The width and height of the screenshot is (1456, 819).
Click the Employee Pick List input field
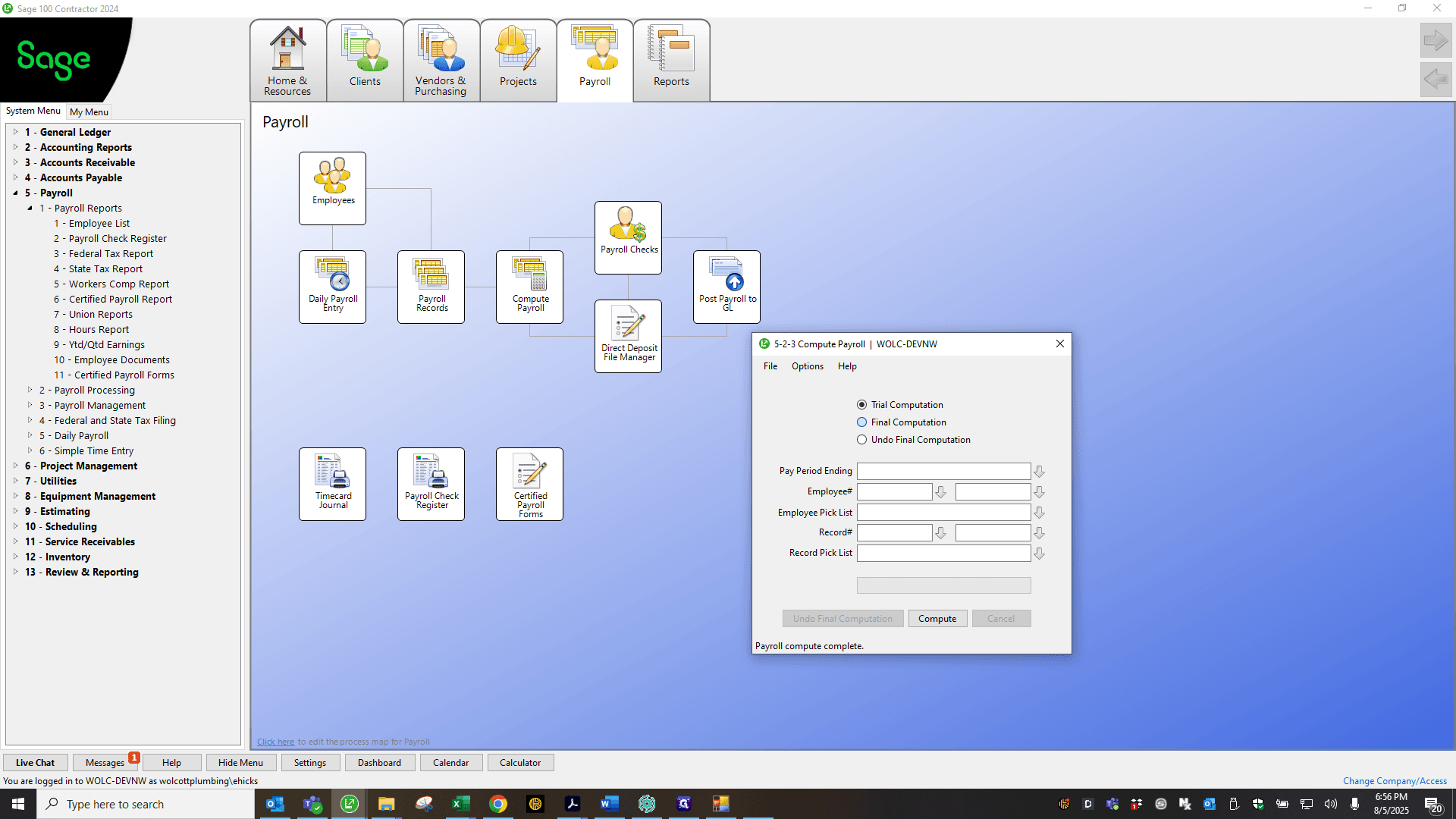point(943,512)
